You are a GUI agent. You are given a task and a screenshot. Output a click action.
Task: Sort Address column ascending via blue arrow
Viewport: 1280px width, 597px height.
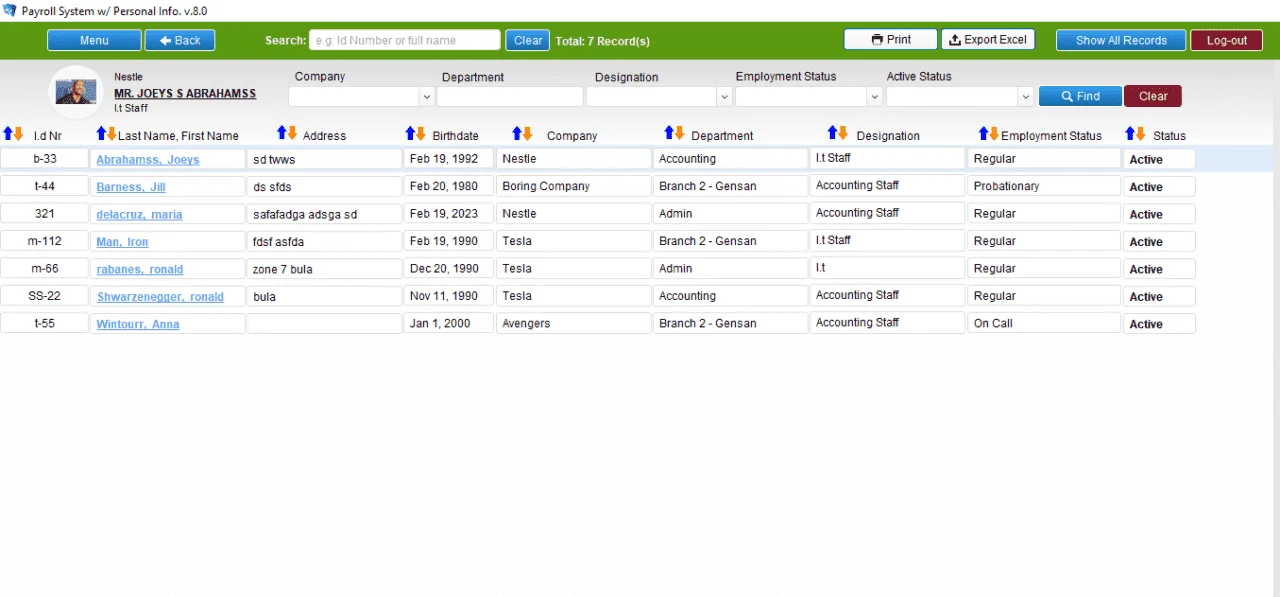[282, 133]
